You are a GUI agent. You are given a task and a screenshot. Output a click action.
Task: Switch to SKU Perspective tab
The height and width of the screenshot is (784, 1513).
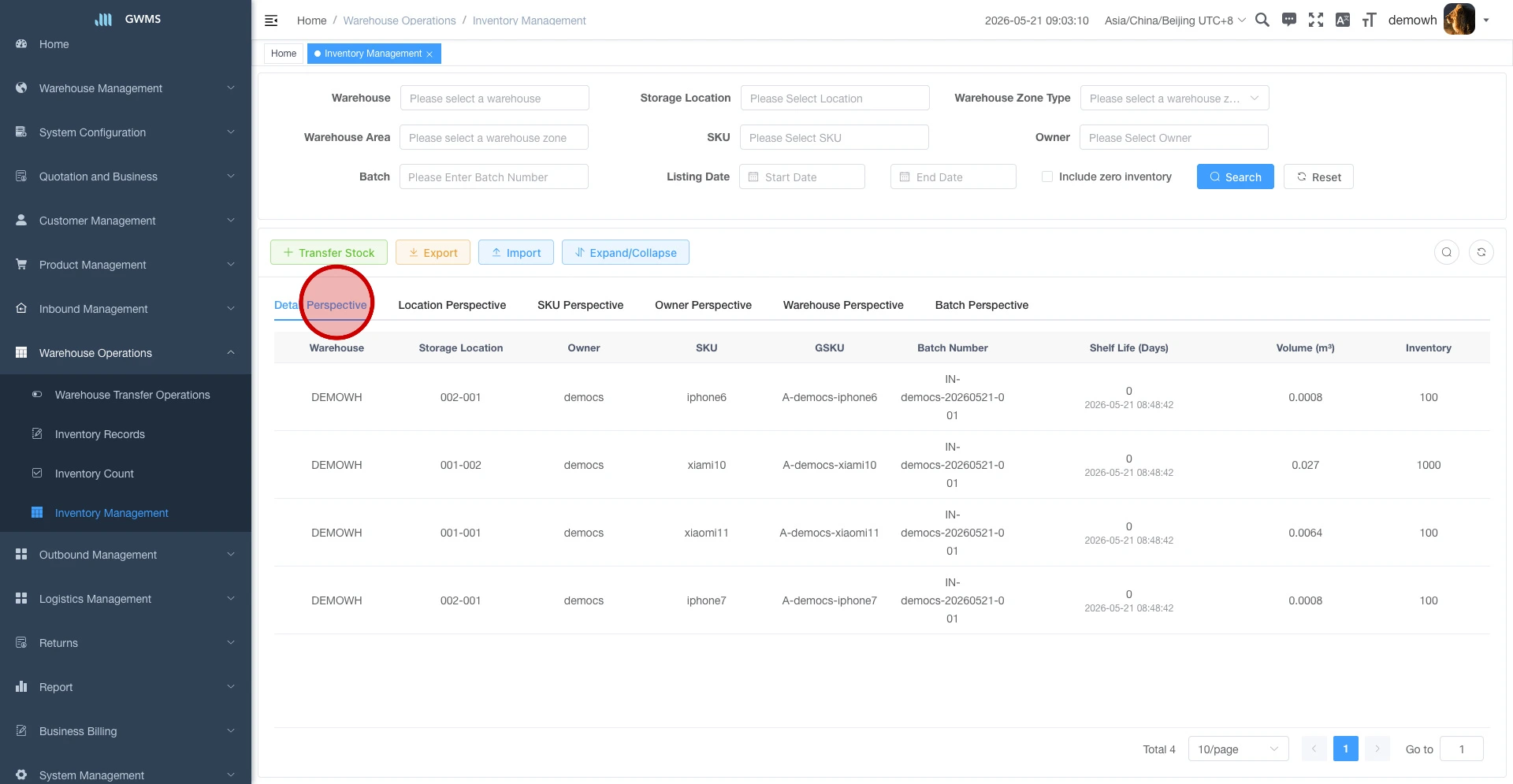[x=580, y=305]
